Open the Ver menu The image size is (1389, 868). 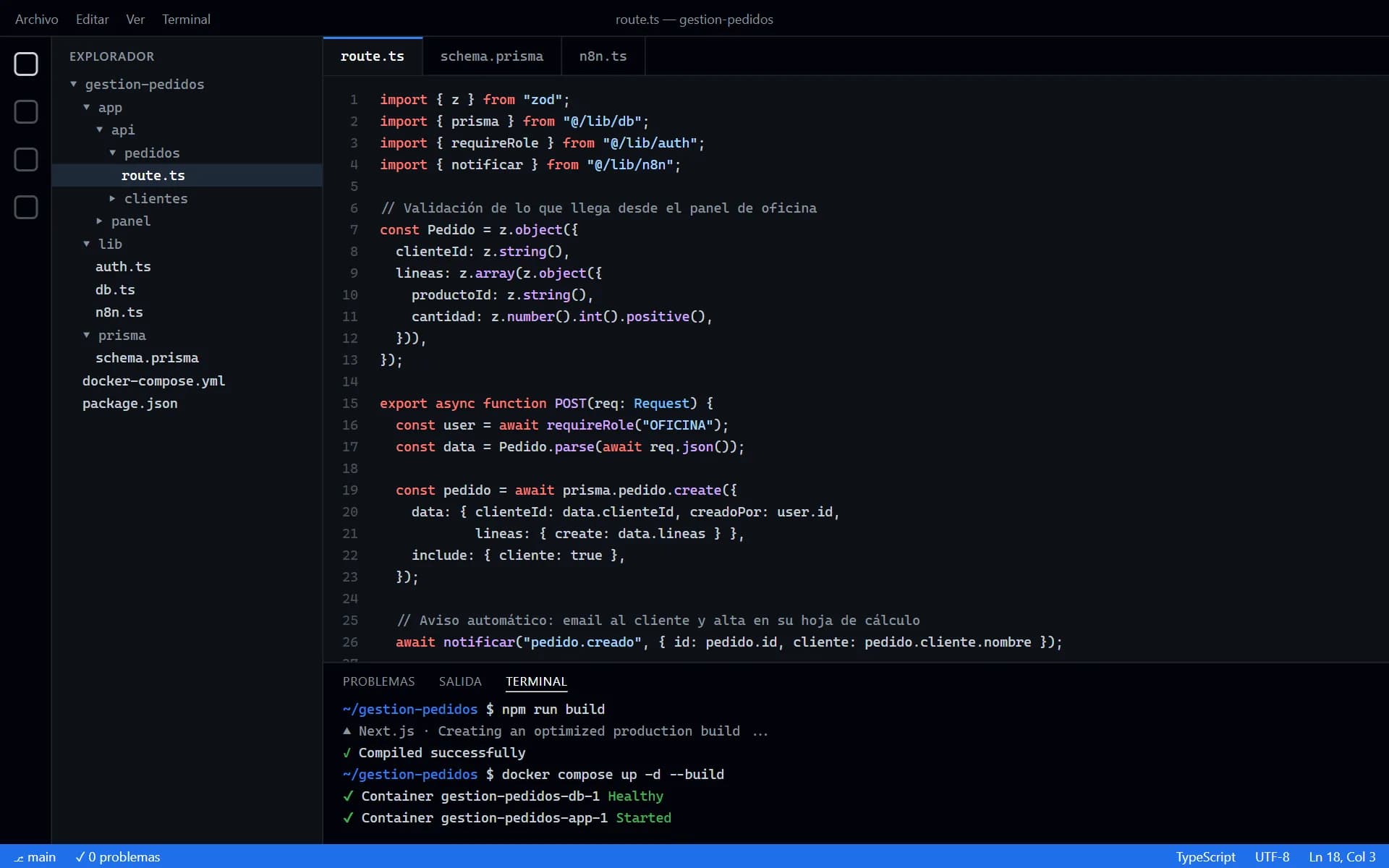click(x=135, y=20)
